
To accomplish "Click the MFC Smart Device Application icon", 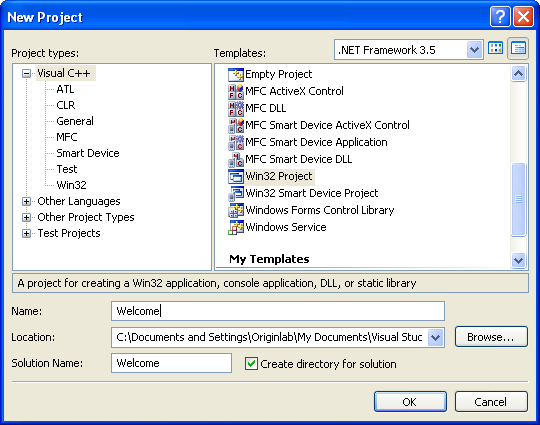I will (x=236, y=142).
